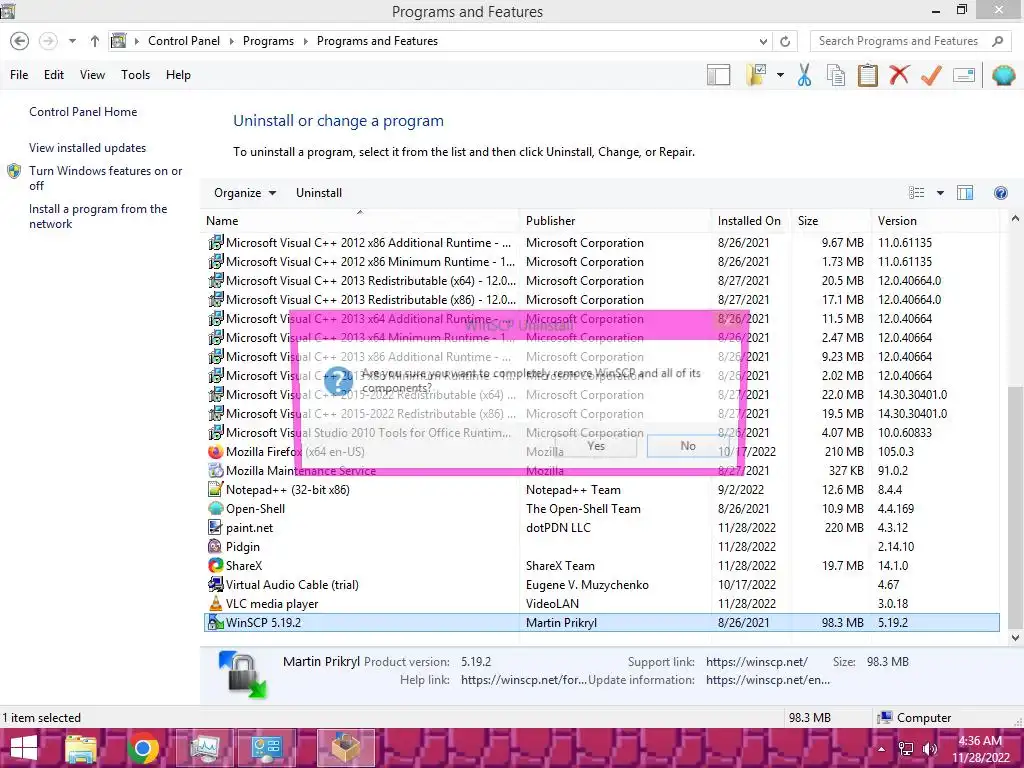This screenshot has height=768, width=1024.
Task: Click the list scrollbar up arrow
Action: click(1015, 219)
